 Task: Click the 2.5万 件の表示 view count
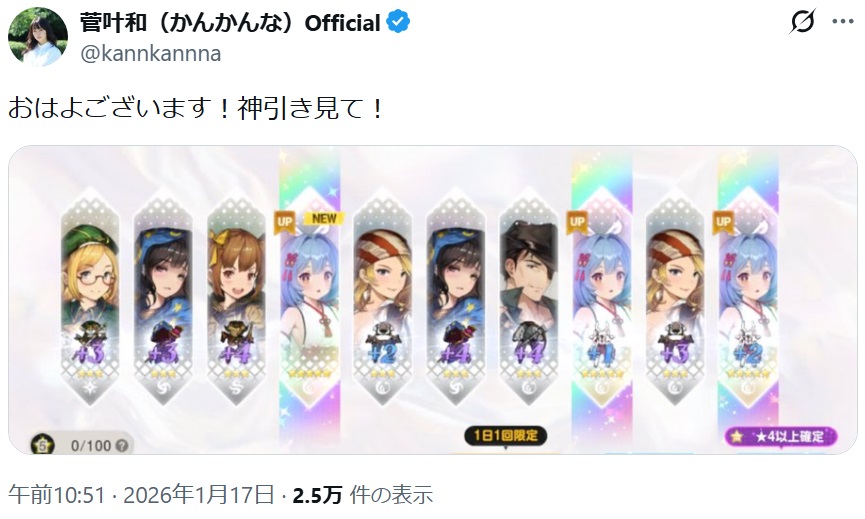(362, 495)
